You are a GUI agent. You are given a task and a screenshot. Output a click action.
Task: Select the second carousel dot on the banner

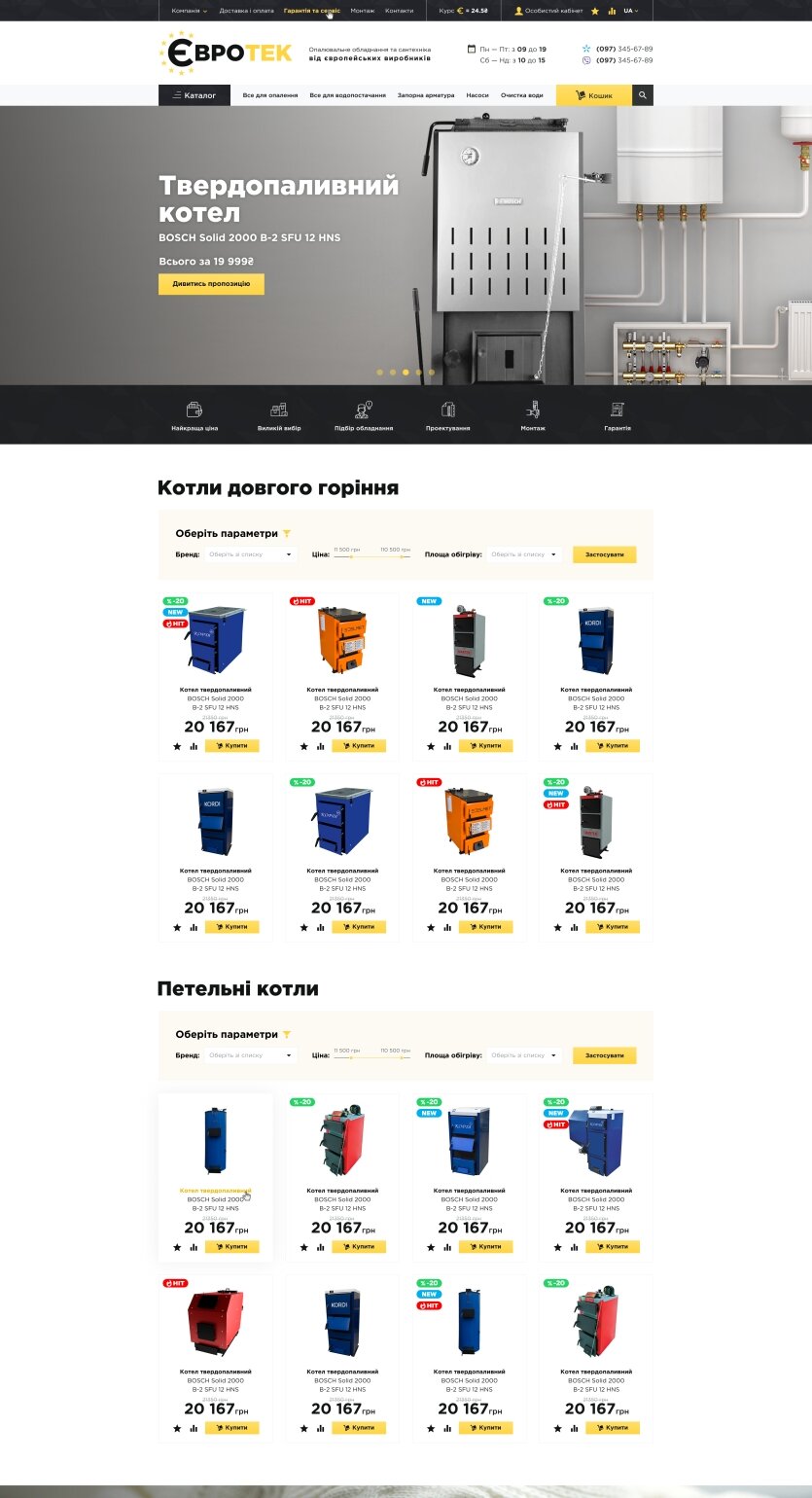point(393,372)
